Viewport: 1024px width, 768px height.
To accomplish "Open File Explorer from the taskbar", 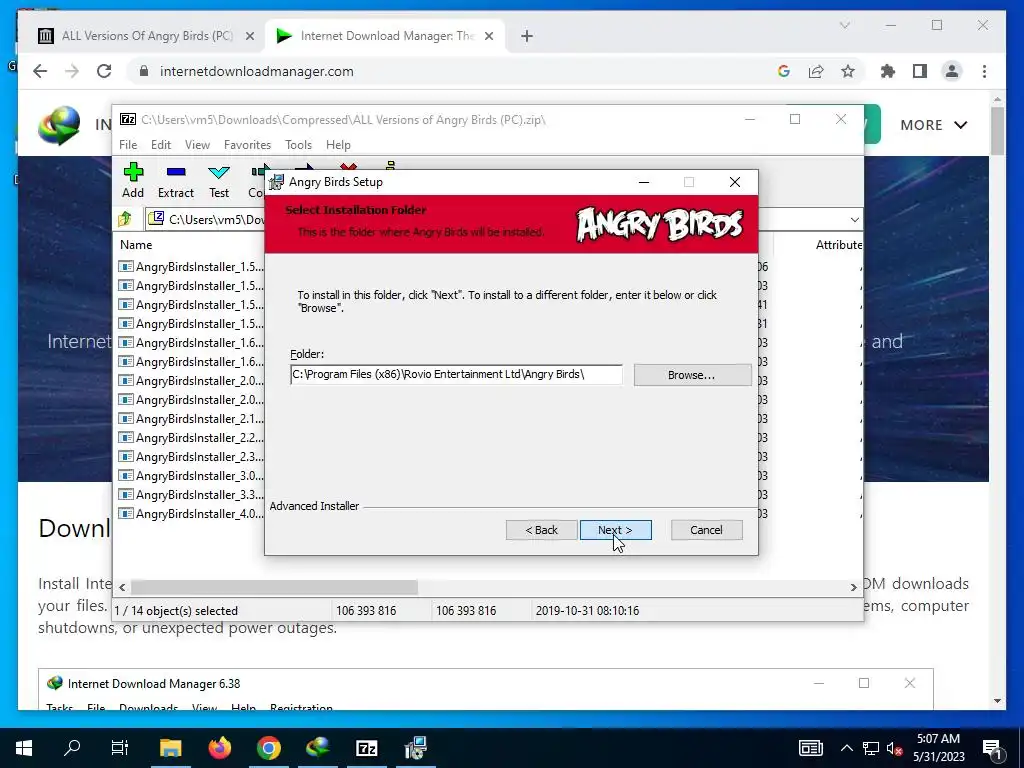I will 170,748.
